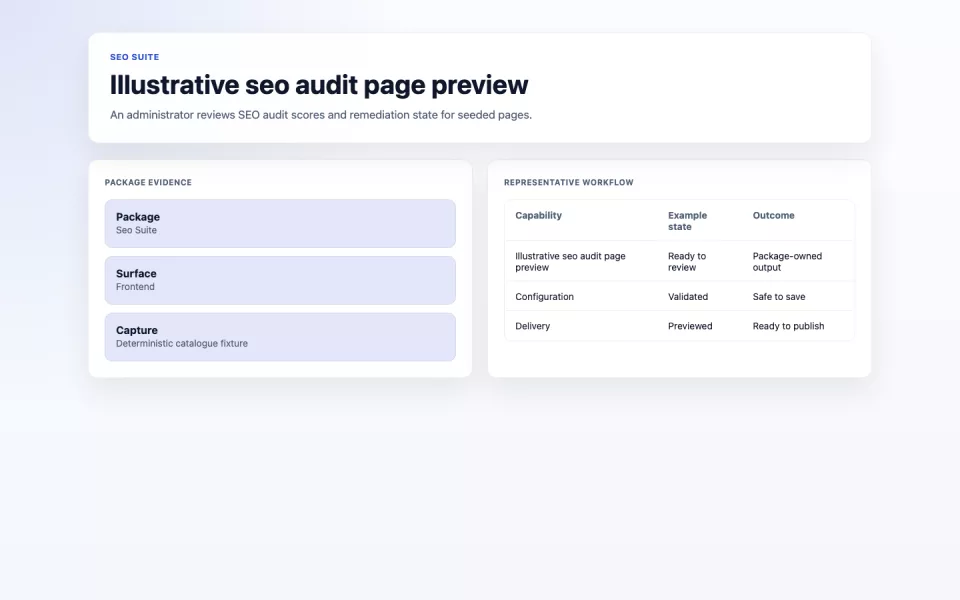The height and width of the screenshot is (600, 960).
Task: Click the Outcome column header
Action: pyautogui.click(x=773, y=216)
